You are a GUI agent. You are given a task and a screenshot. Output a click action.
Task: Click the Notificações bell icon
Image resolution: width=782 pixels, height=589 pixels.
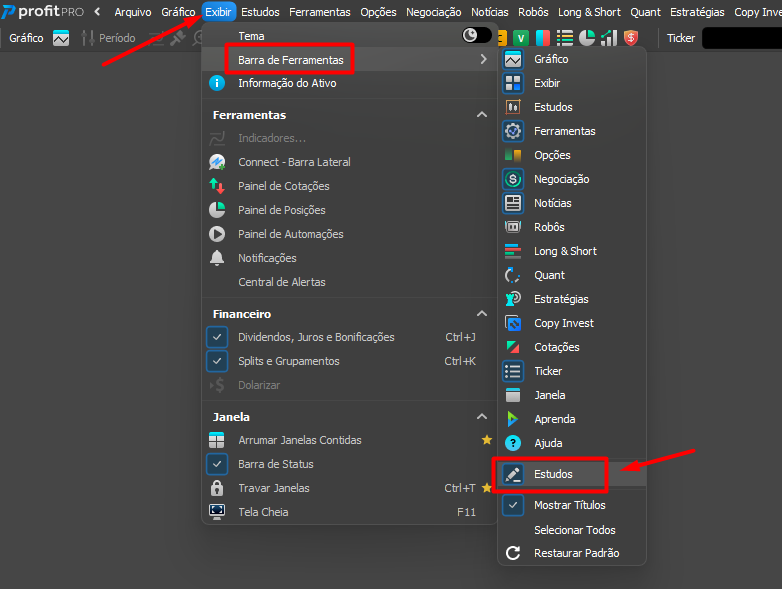click(217, 258)
